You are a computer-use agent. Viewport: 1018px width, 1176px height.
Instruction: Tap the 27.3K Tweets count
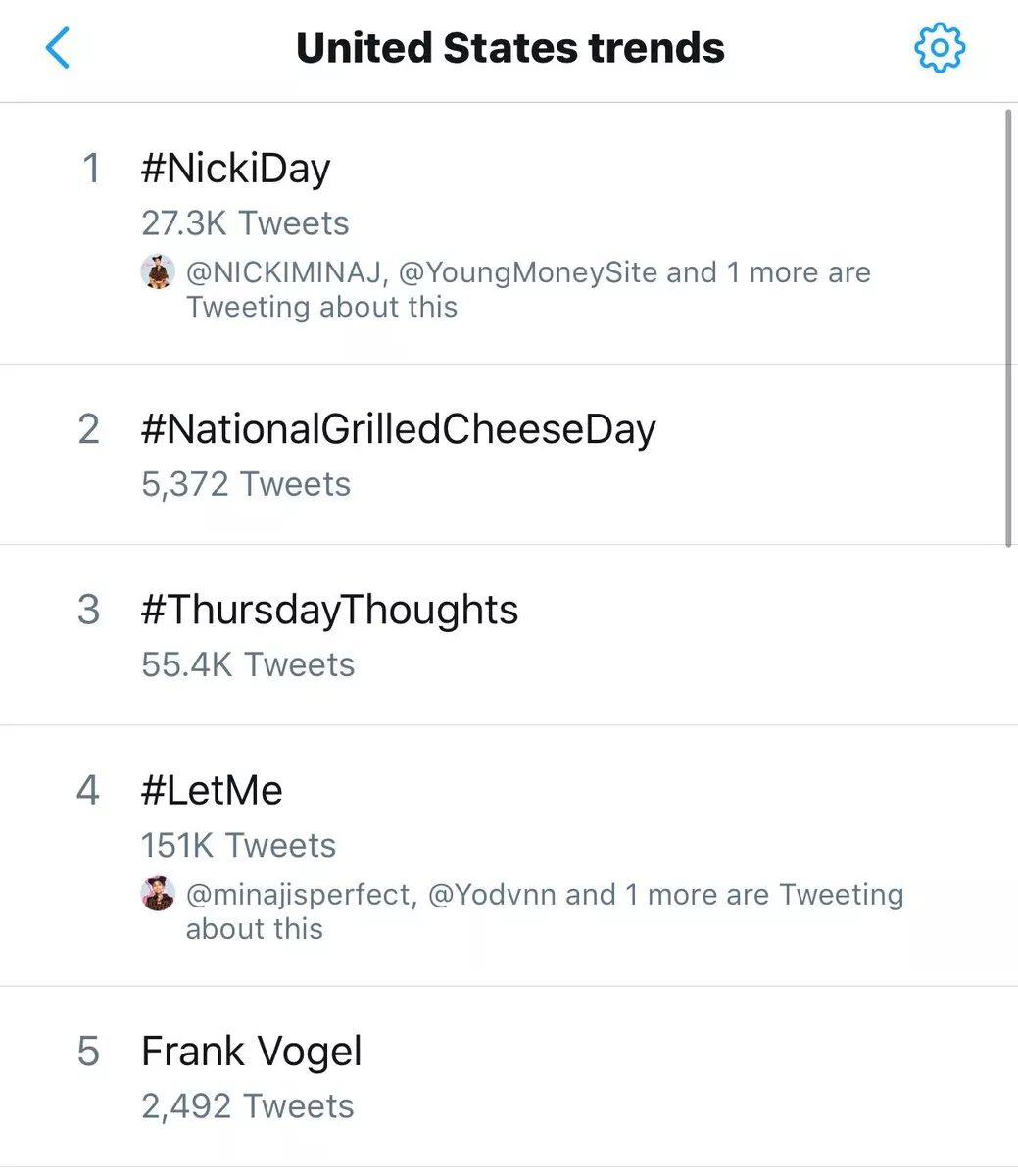[245, 223]
